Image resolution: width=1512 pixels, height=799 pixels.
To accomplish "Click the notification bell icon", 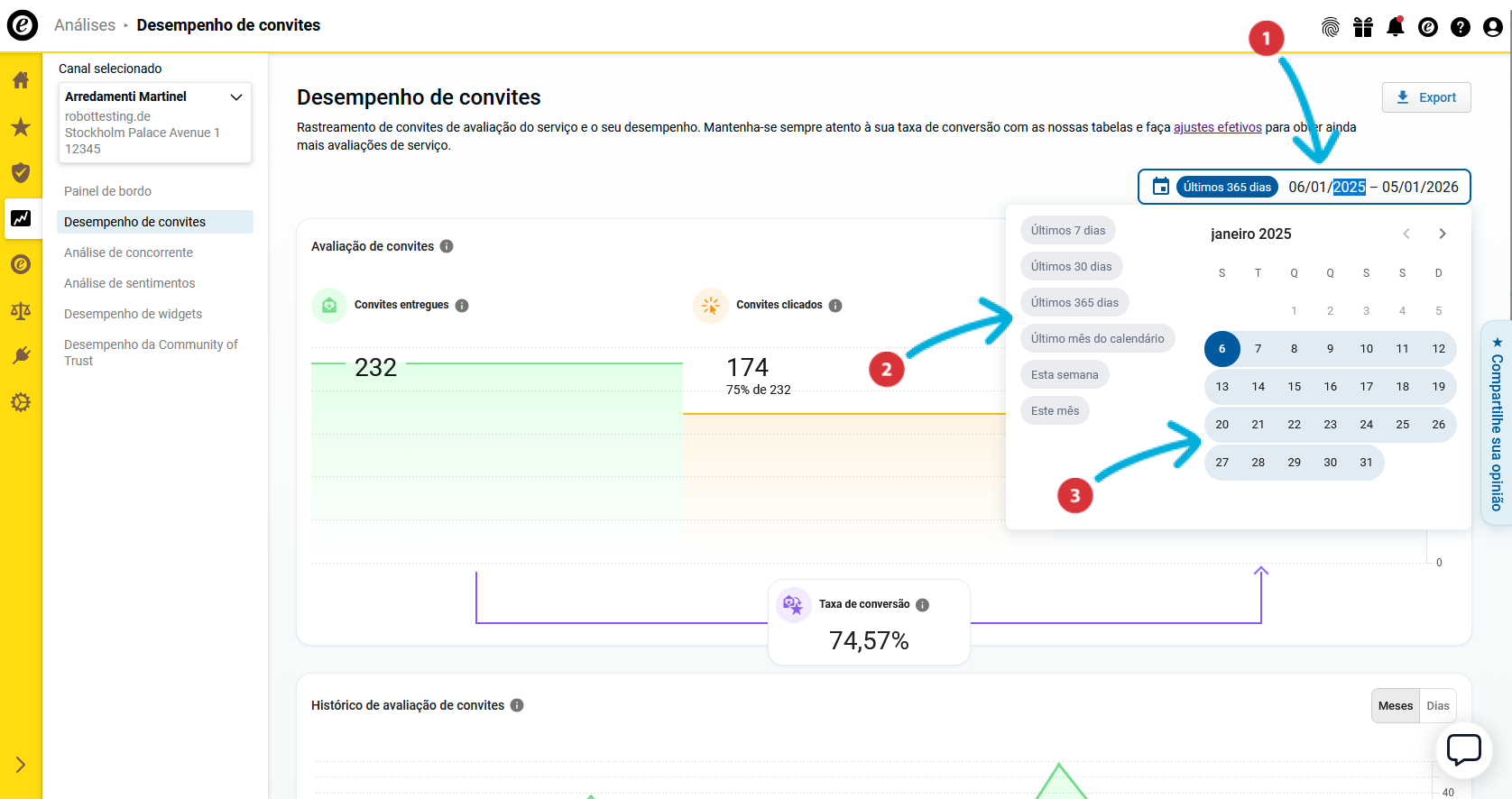I will 1395,27.
